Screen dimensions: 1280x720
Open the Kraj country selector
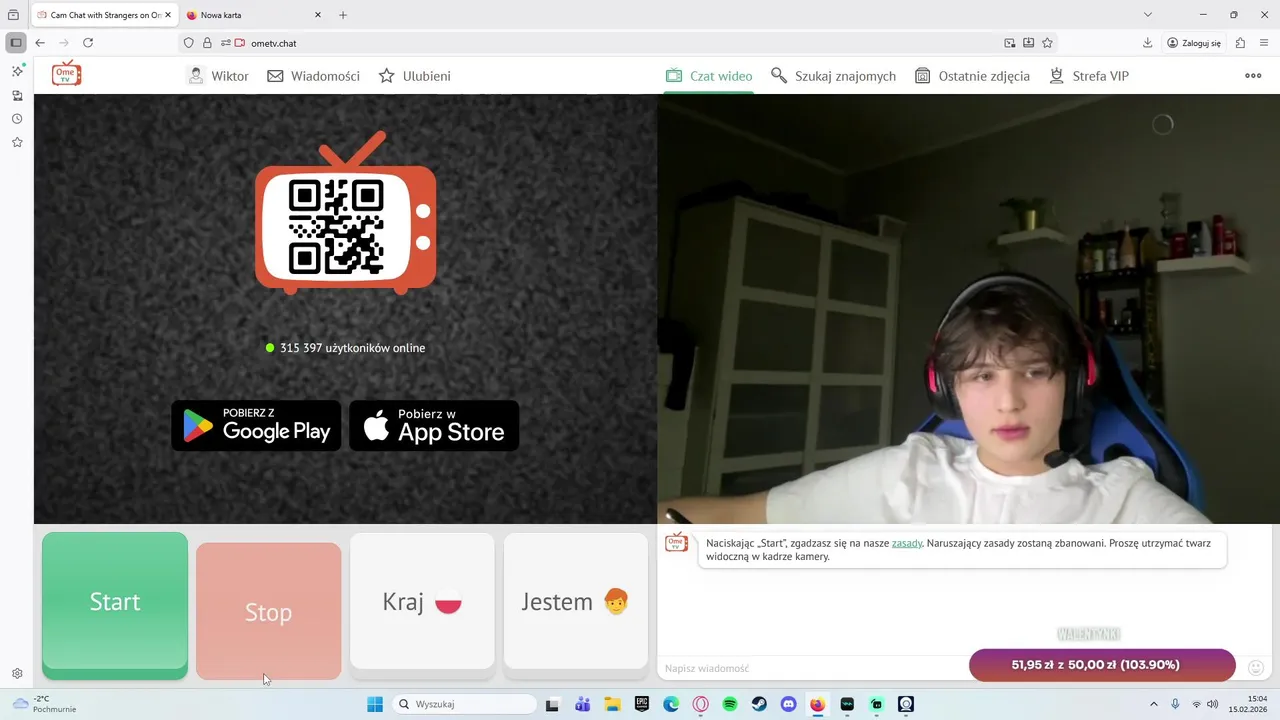[422, 601]
